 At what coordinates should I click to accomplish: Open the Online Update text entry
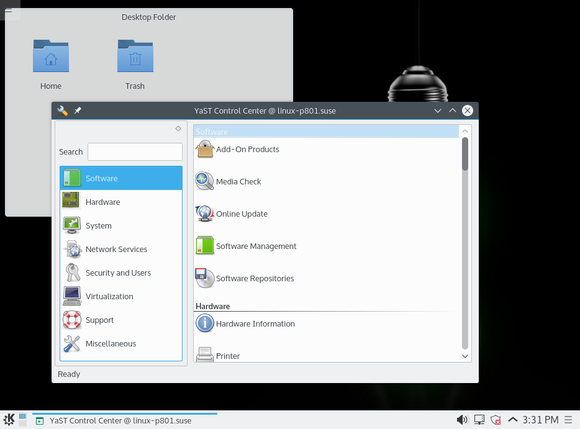pos(242,214)
